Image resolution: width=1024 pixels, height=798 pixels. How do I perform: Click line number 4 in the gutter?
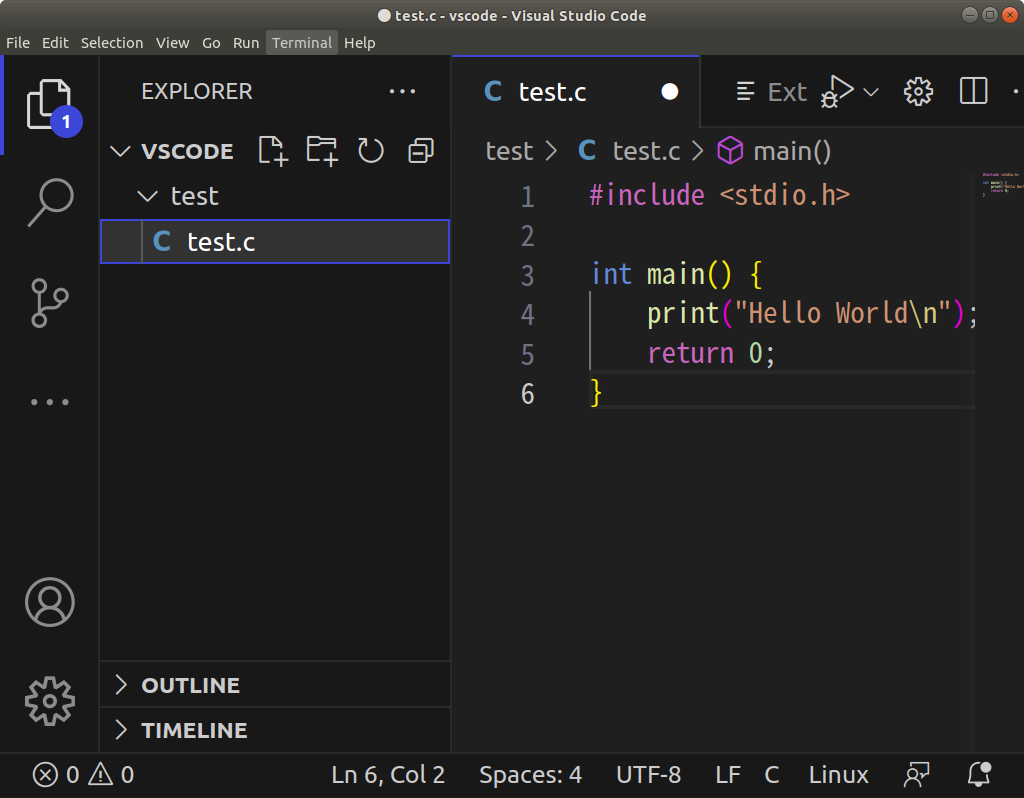528,315
